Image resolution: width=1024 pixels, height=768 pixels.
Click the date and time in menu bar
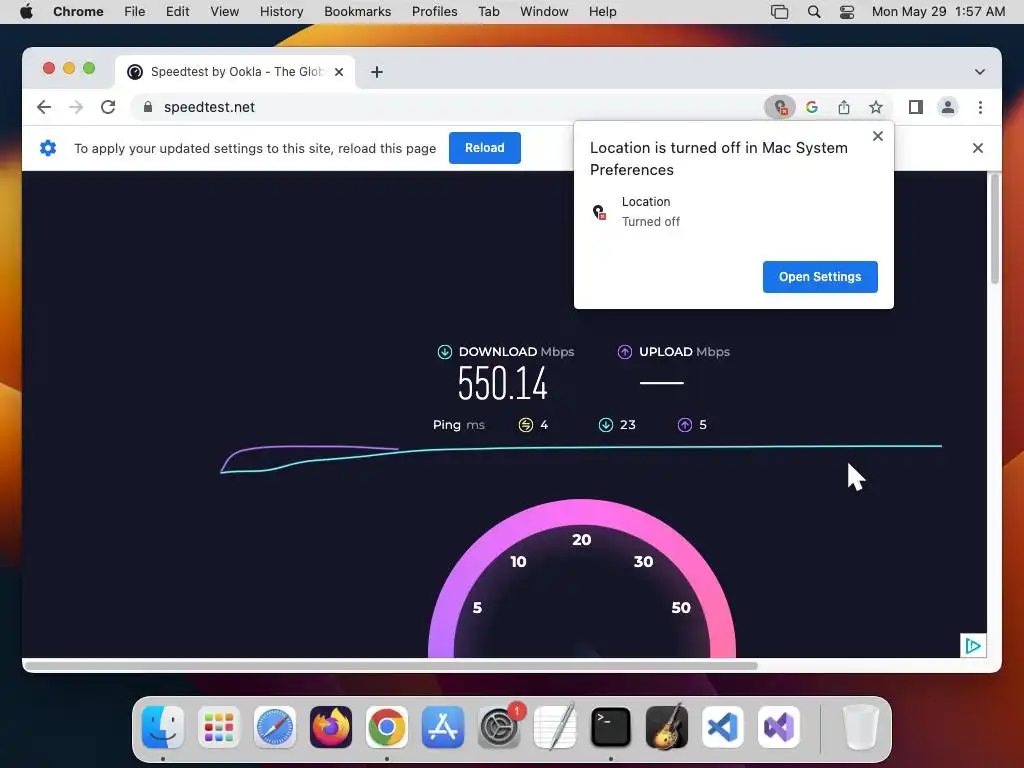coord(938,12)
